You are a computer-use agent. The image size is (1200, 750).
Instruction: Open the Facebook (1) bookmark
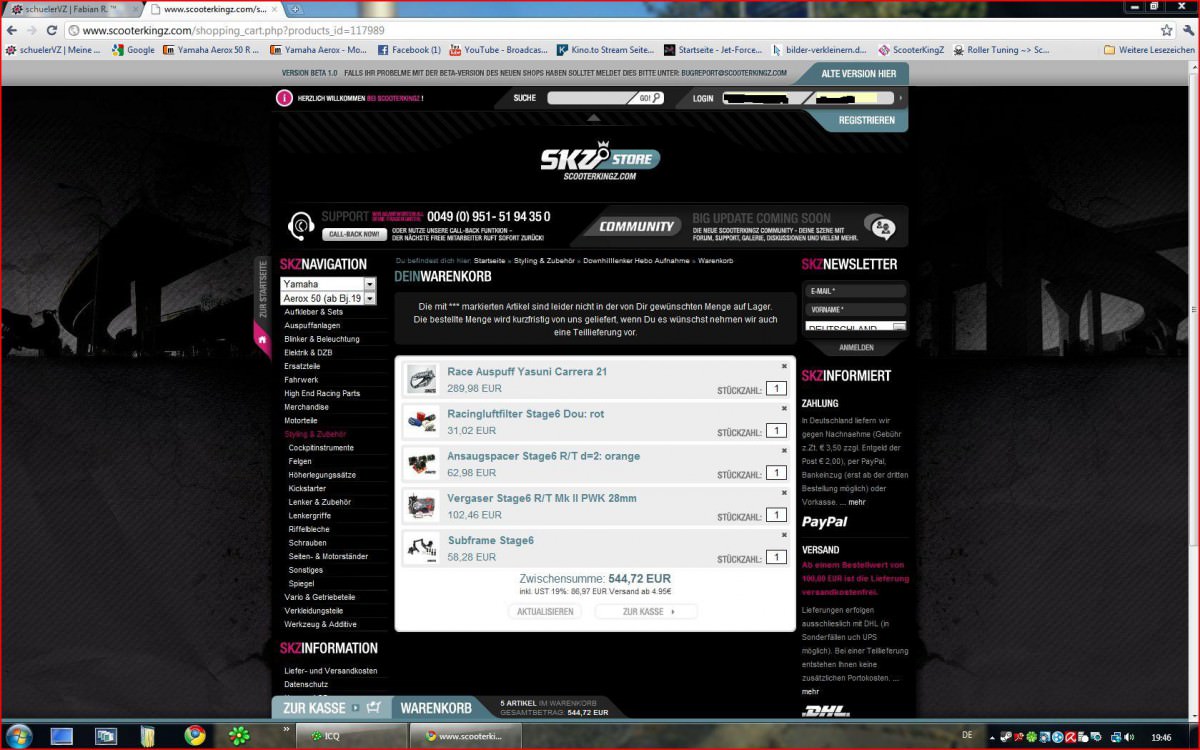408,49
